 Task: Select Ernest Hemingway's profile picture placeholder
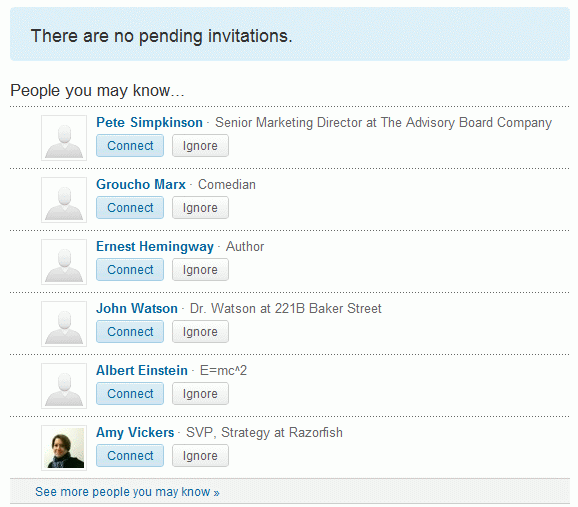[64, 262]
